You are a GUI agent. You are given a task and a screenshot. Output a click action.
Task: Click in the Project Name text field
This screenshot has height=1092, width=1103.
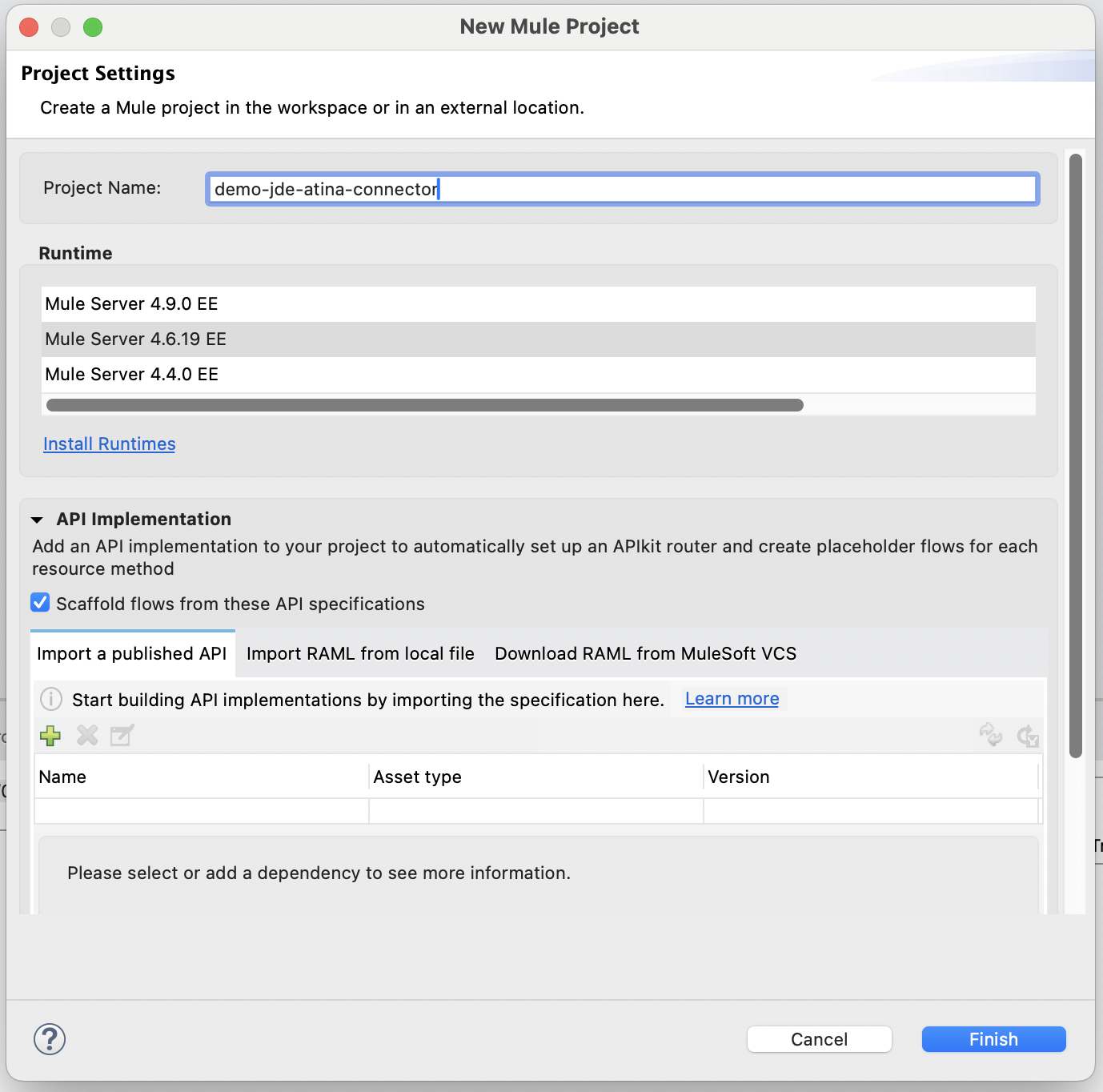pos(621,189)
